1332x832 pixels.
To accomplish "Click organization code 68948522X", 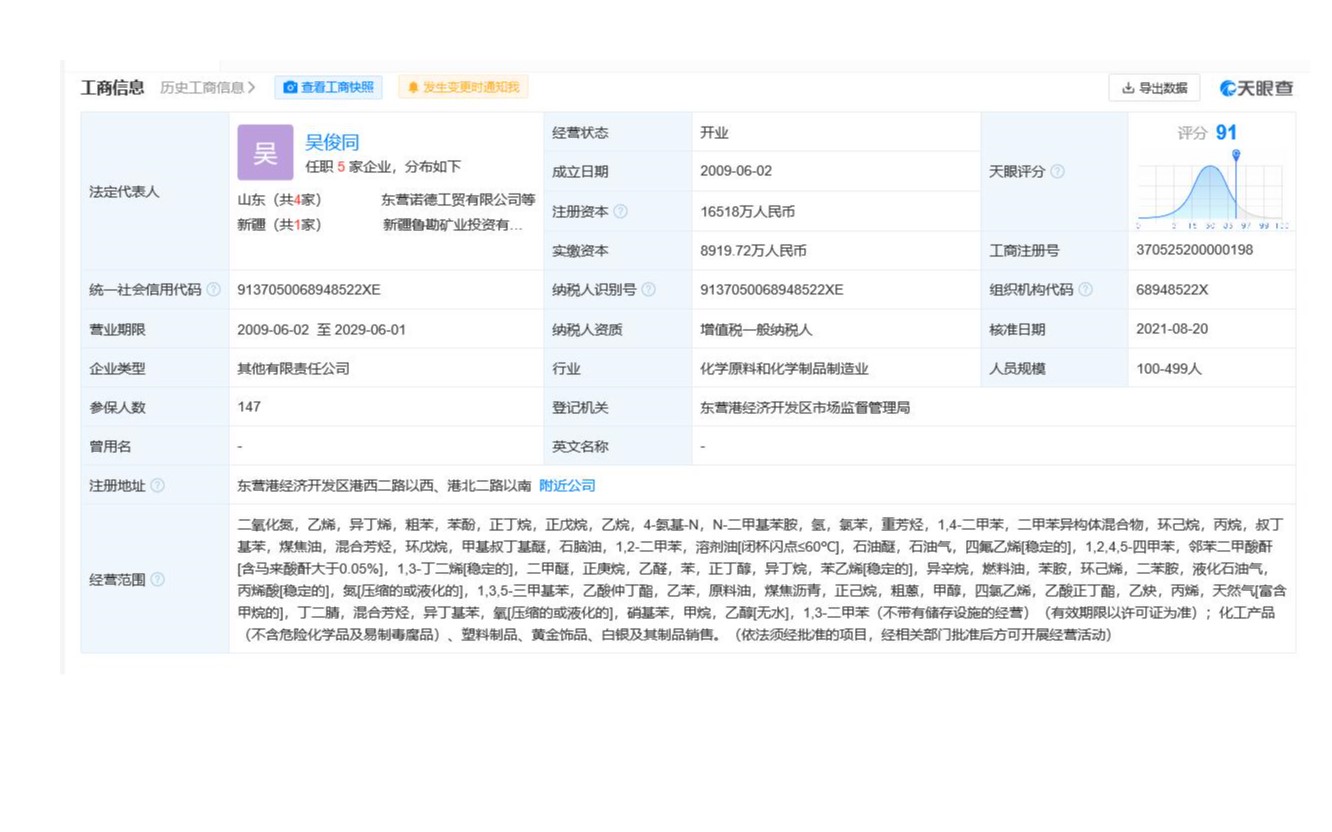I will click(1172, 290).
